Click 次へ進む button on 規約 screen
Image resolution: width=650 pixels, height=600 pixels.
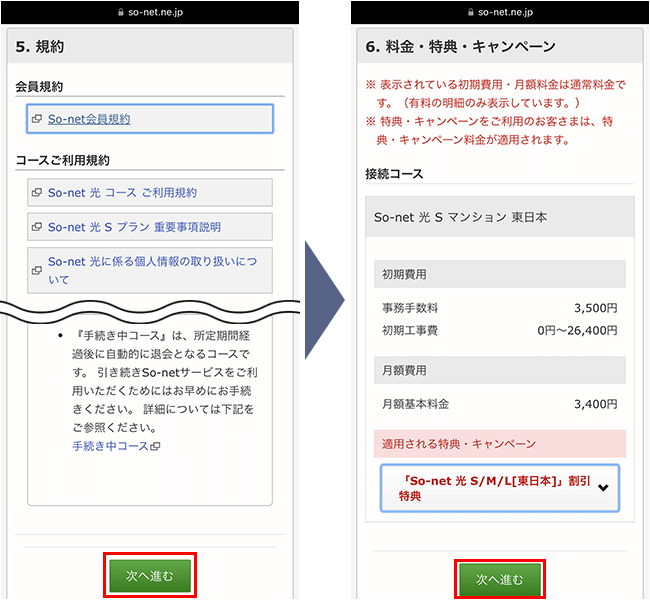click(150, 576)
